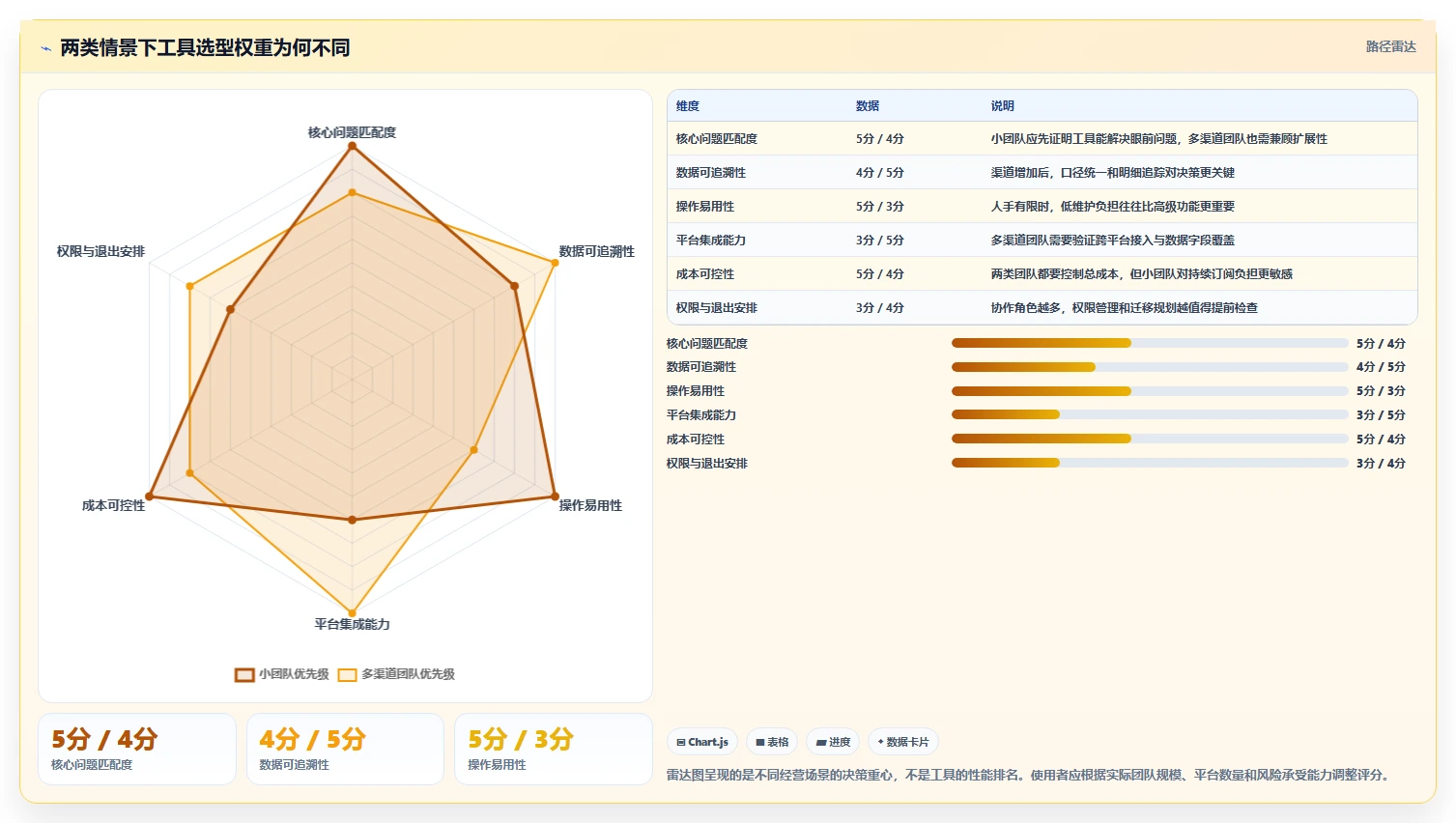Click the radar axis label 操作易用性
The width and height of the screenshot is (1456, 823).
(590, 505)
